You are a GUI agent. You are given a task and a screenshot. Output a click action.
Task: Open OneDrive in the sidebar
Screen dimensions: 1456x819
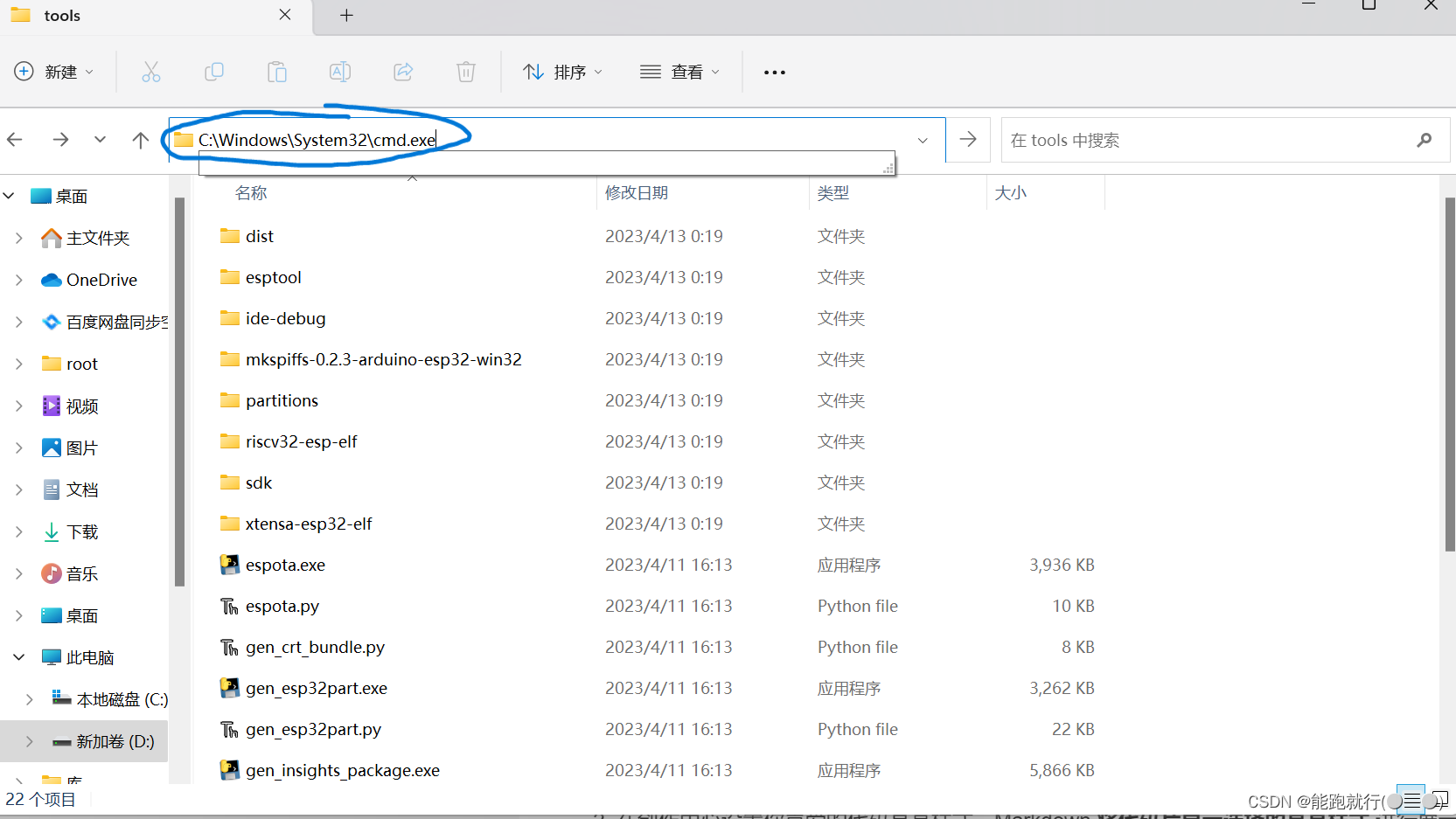click(x=88, y=280)
